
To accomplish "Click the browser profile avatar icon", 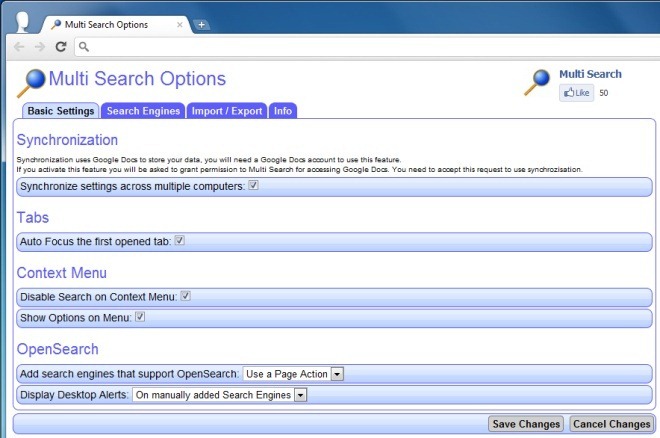I will click(22, 22).
